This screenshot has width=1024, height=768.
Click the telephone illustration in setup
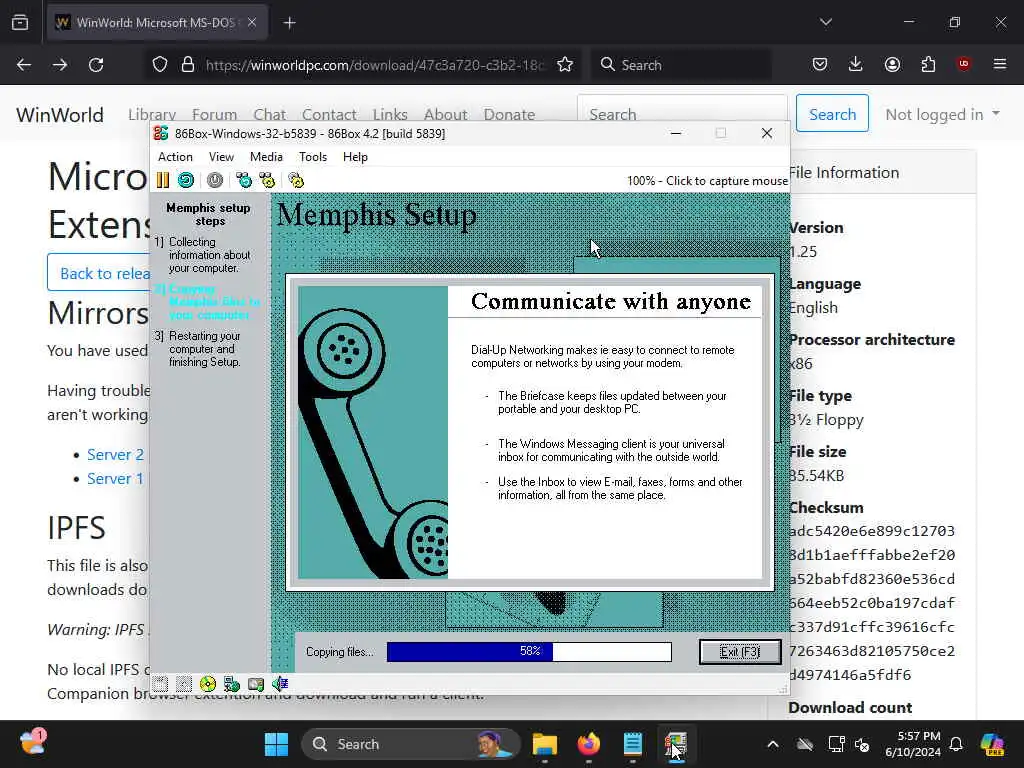(x=373, y=432)
